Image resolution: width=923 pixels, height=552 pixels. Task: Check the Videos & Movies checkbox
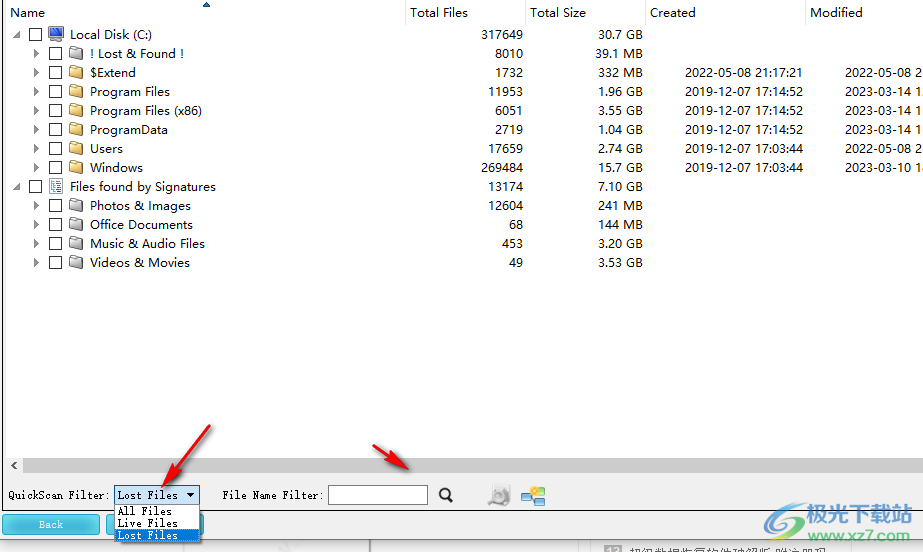click(55, 262)
